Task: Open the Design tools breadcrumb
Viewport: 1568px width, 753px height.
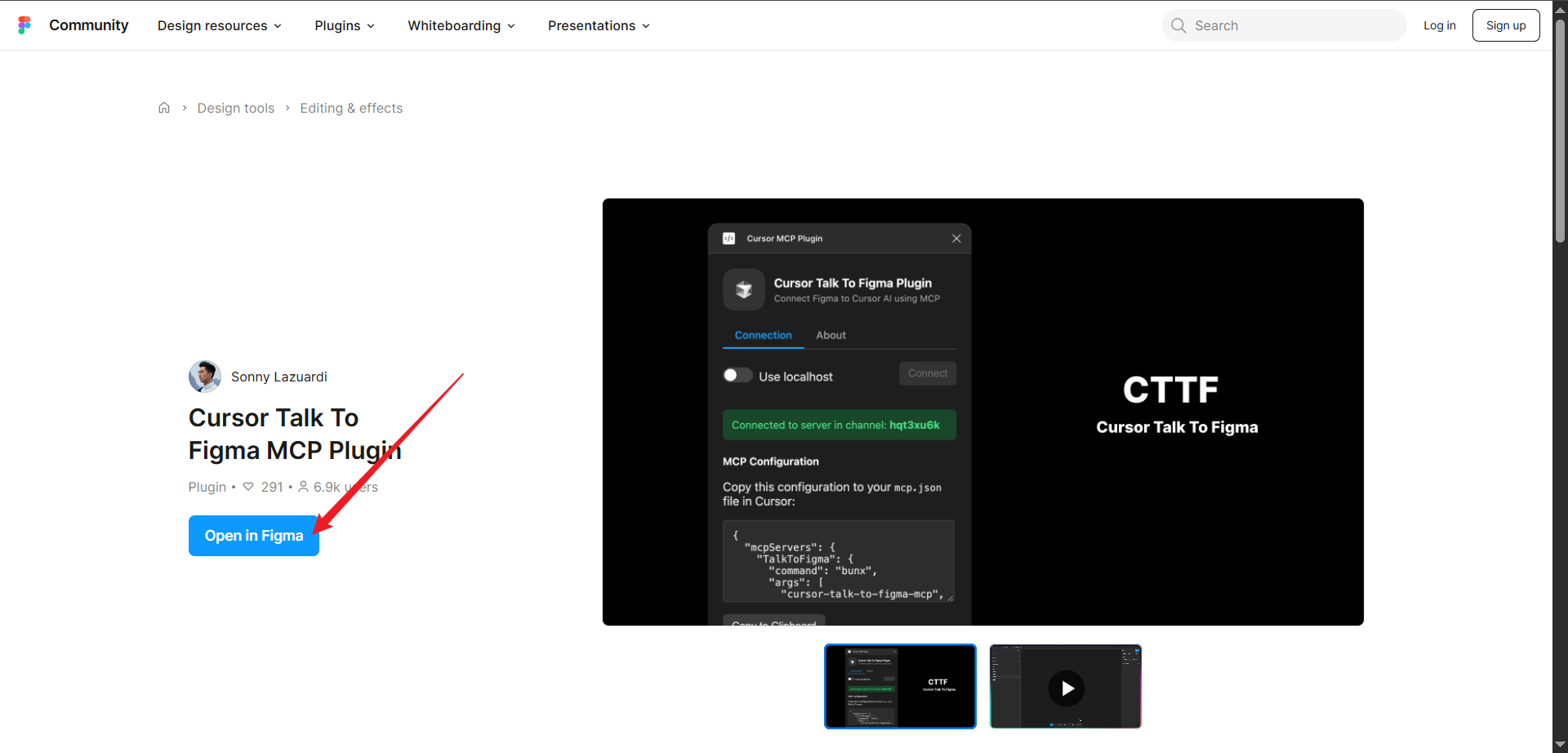Action: pos(236,108)
